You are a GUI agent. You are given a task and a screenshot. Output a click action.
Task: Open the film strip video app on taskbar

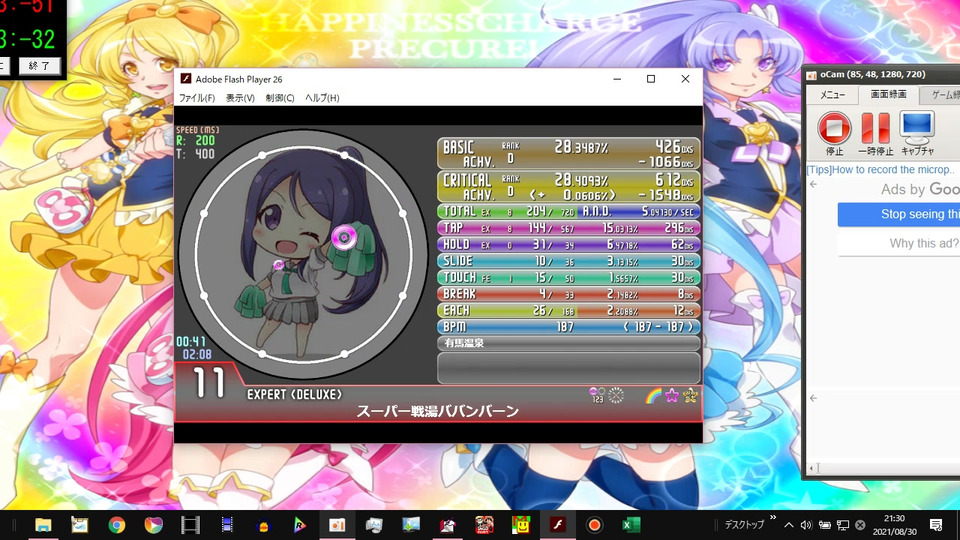tap(190, 525)
